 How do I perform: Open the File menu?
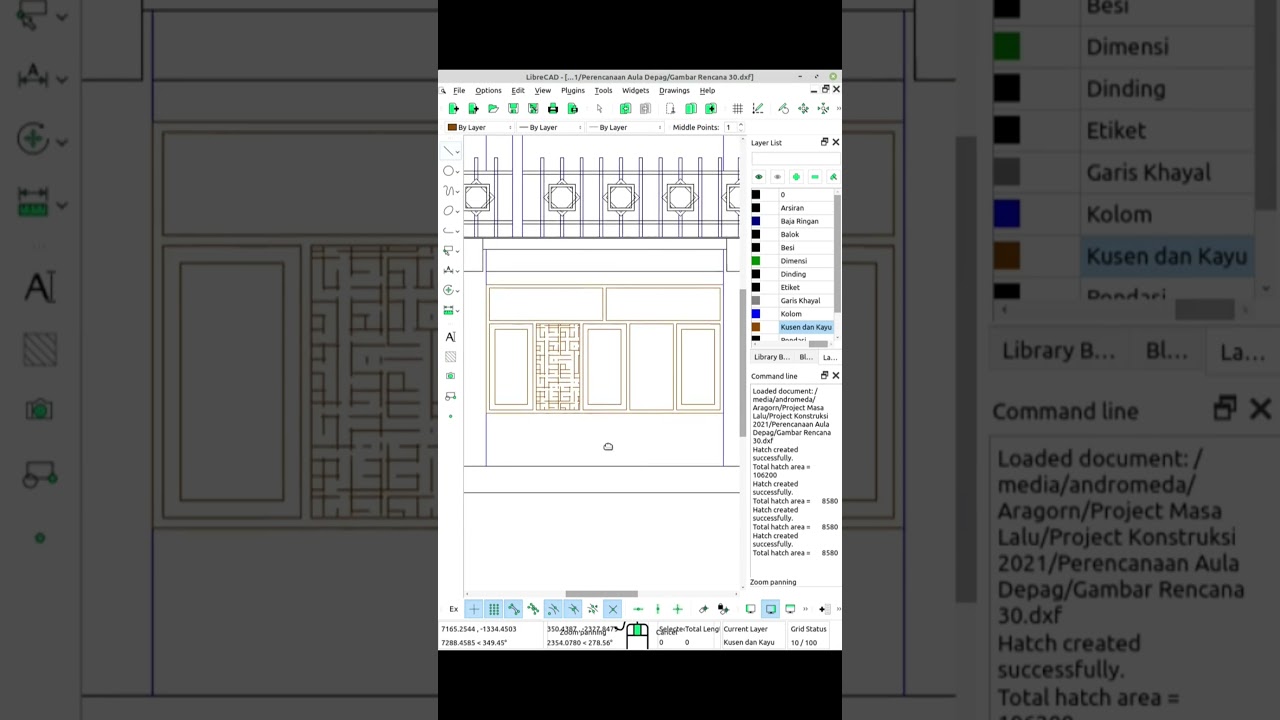click(459, 90)
